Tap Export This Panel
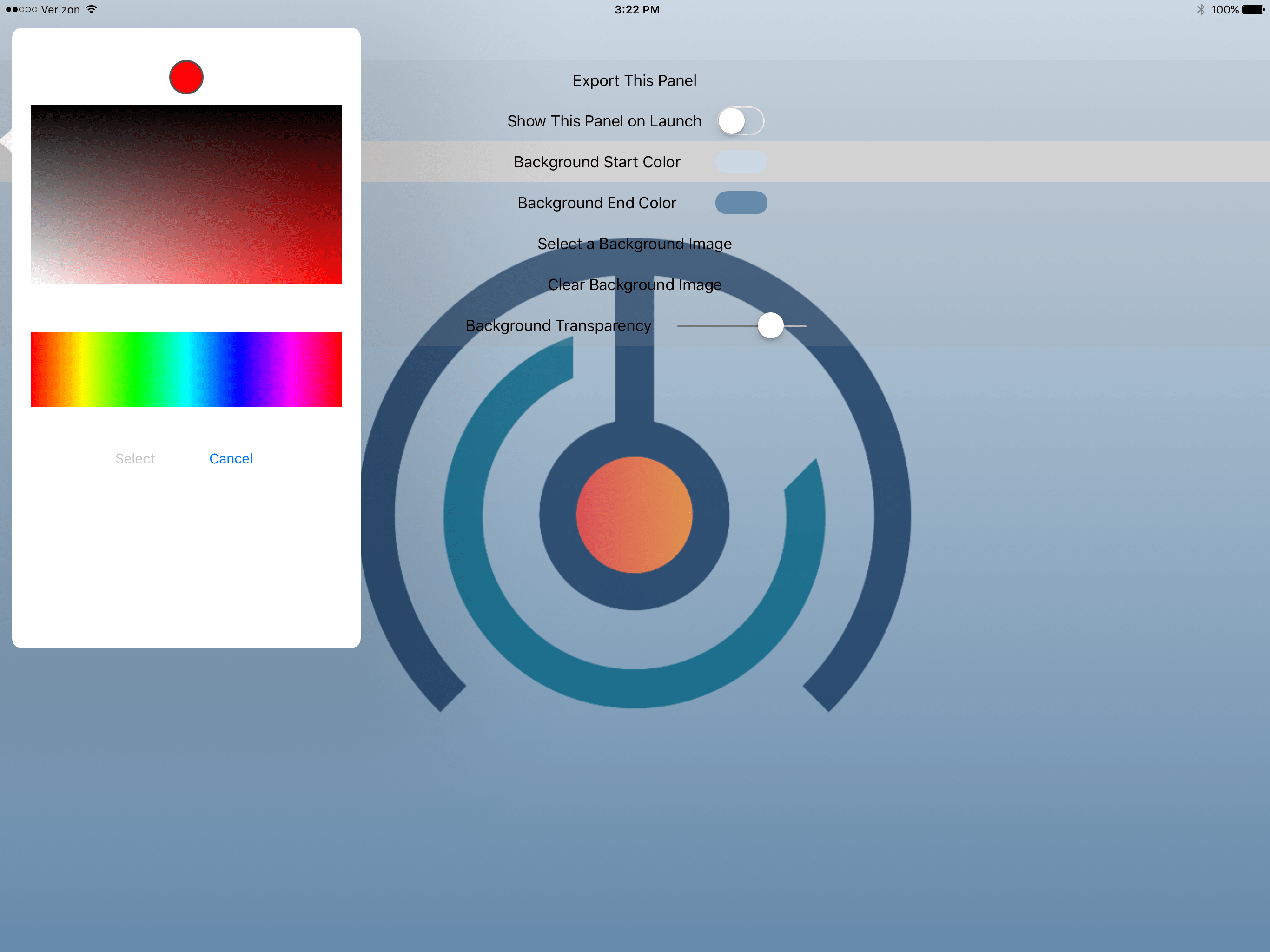Image resolution: width=1270 pixels, height=952 pixels. pos(635,80)
